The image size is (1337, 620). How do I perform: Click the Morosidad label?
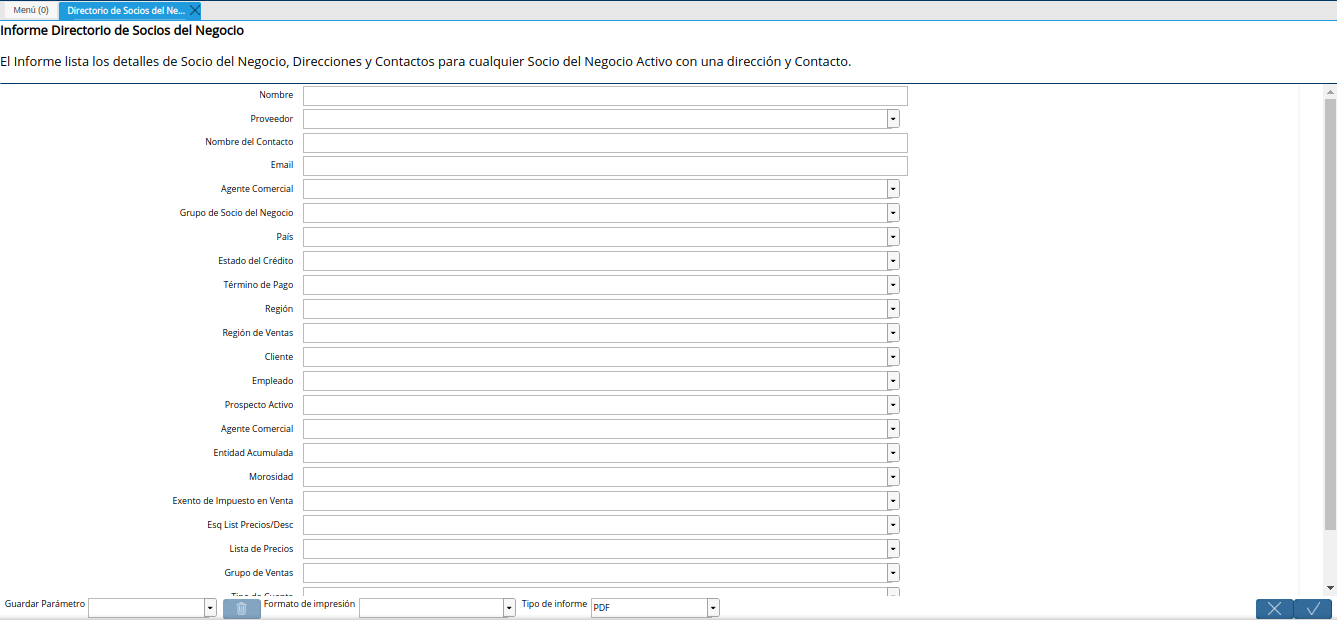click(x=271, y=477)
